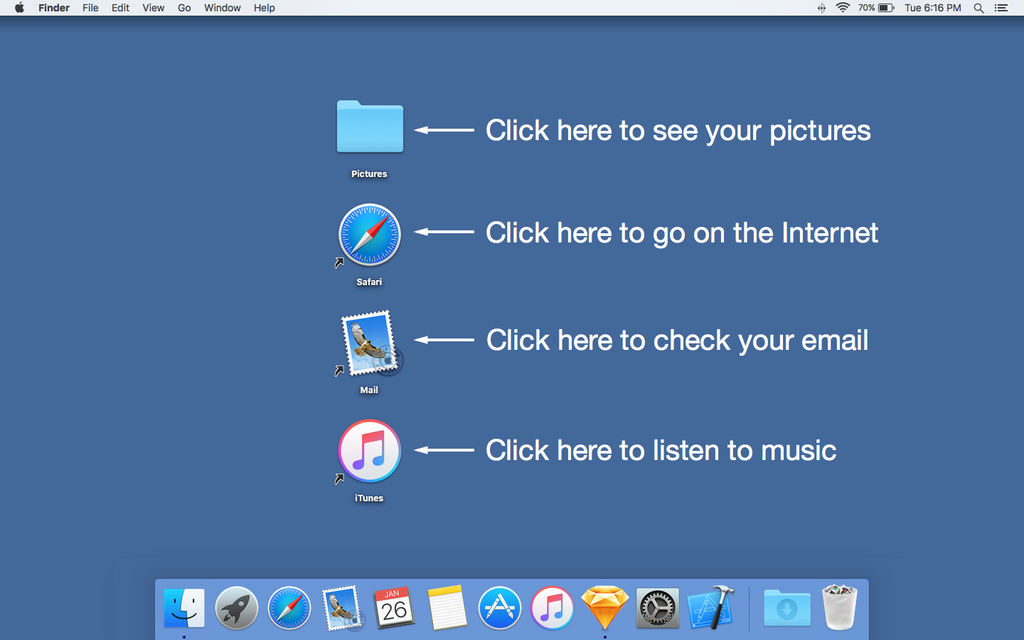Open Spotlight search magnifier

coord(978,8)
